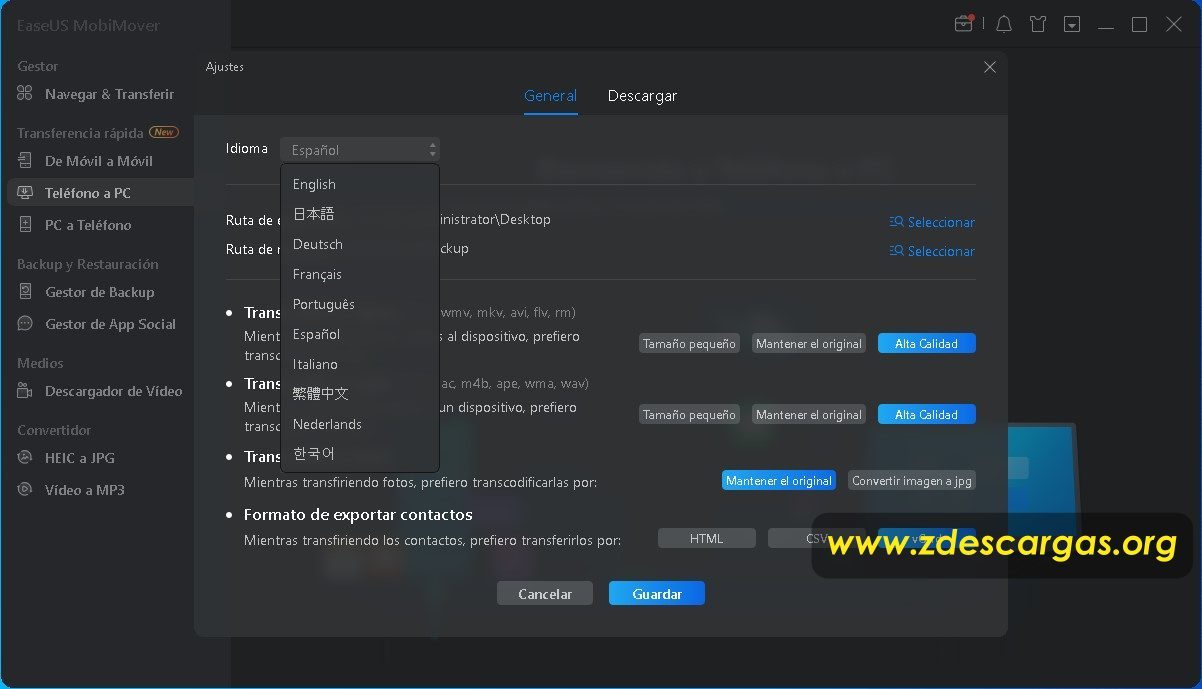Click Seleccionar for Desktop export path
Screen dimensions: 1202x689
click(x=932, y=222)
